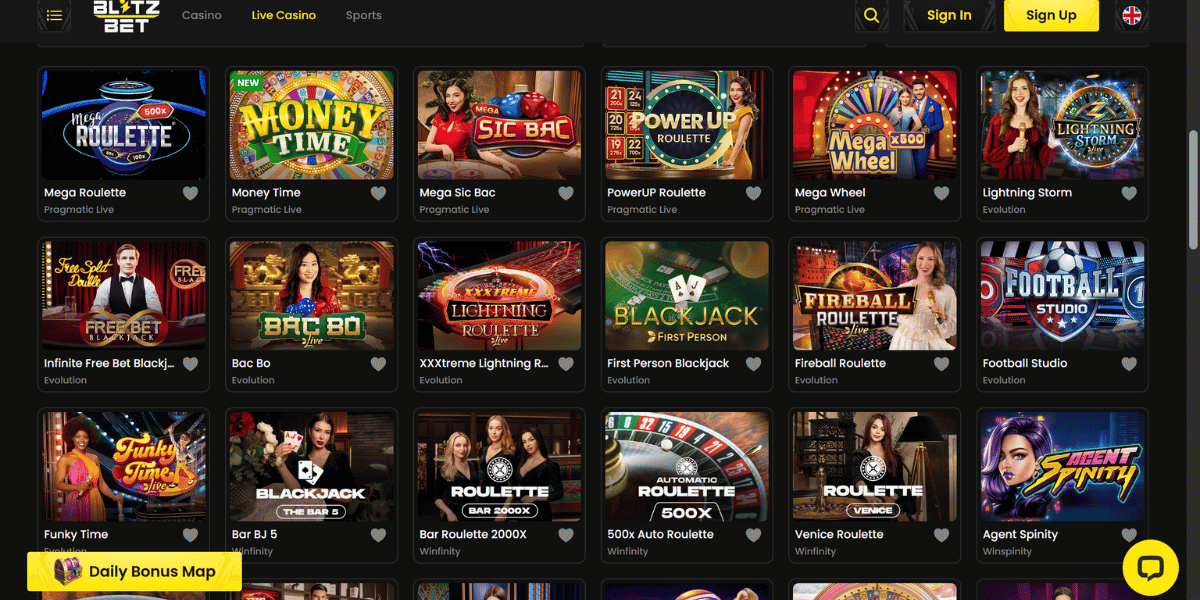Open the Lightning Storm thumbnail
Viewport: 1200px width, 600px height.
tap(1062, 125)
